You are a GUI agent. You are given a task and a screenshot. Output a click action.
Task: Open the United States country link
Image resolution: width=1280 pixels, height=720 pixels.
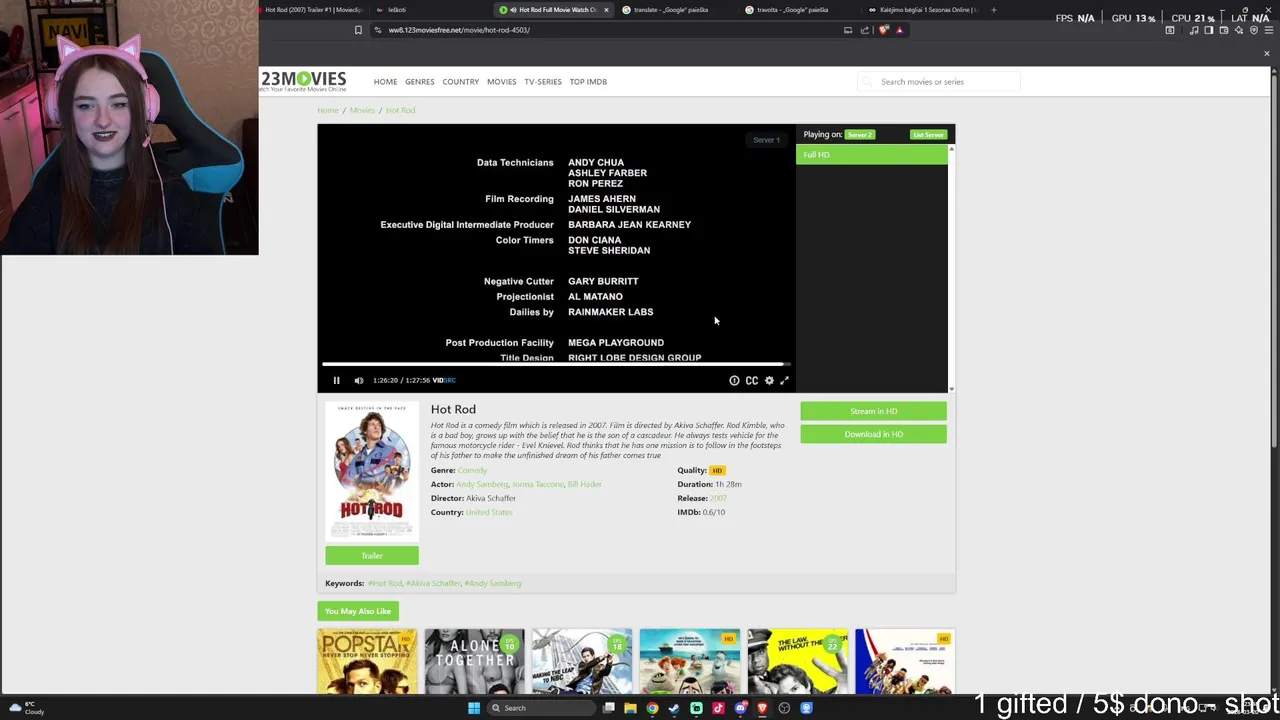pos(489,512)
